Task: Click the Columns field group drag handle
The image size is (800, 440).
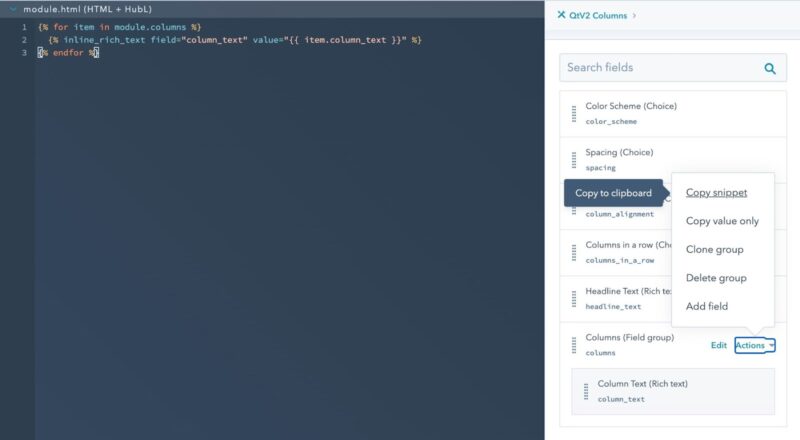Action: click(x=573, y=345)
